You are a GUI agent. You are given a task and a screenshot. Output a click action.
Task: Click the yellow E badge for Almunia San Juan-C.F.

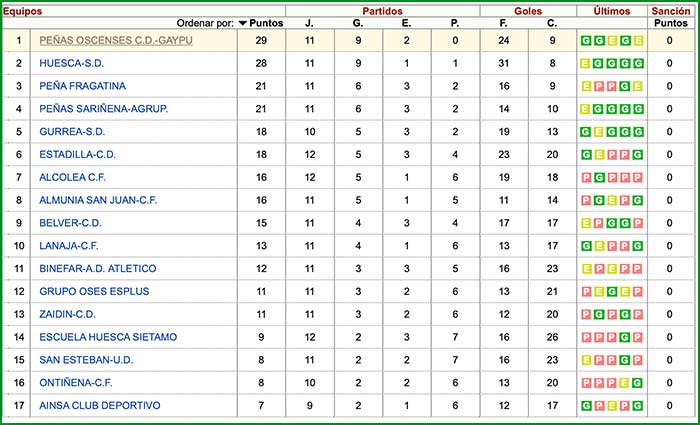(x=612, y=200)
